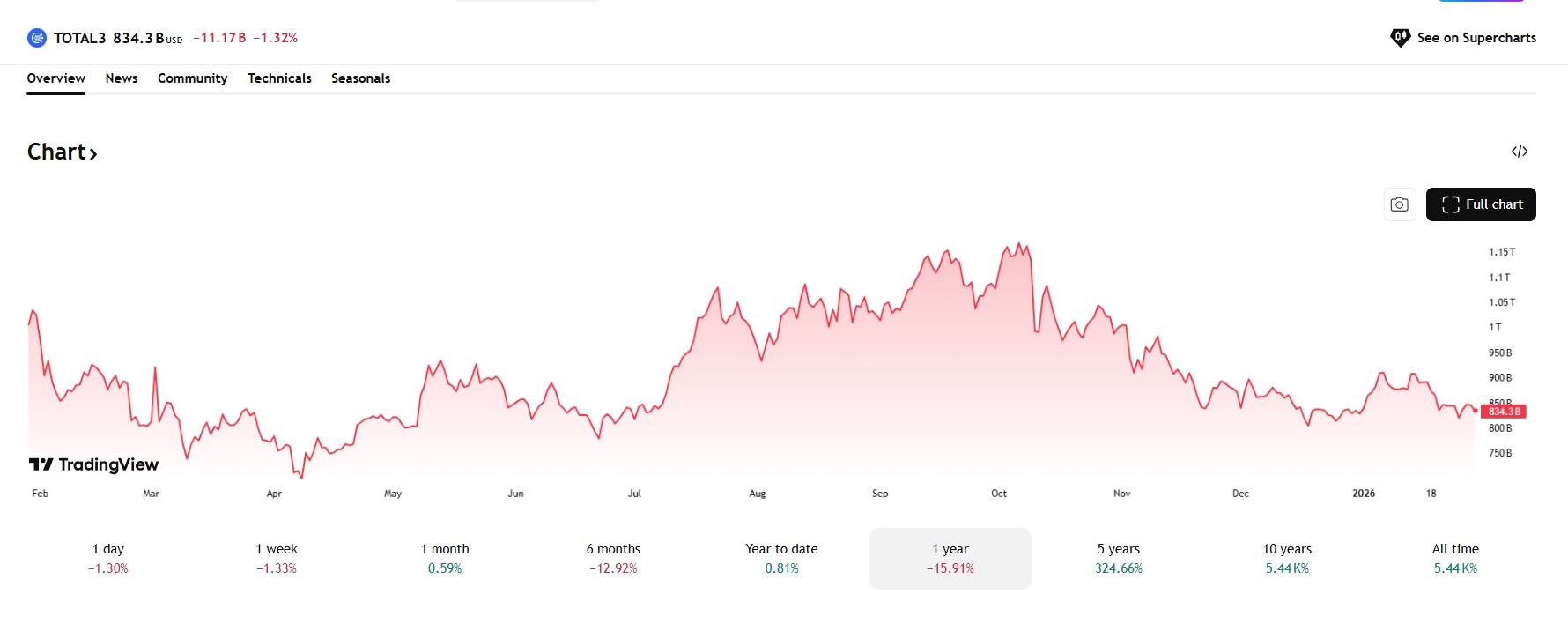
Task: Open the Full chart view
Action: 1481,204
